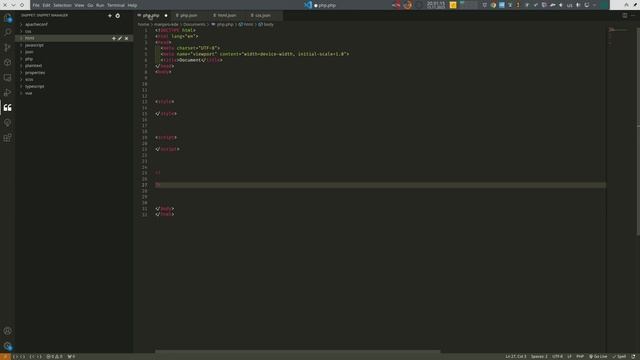Click the editor vertical scrollbar

(x=638, y=131)
